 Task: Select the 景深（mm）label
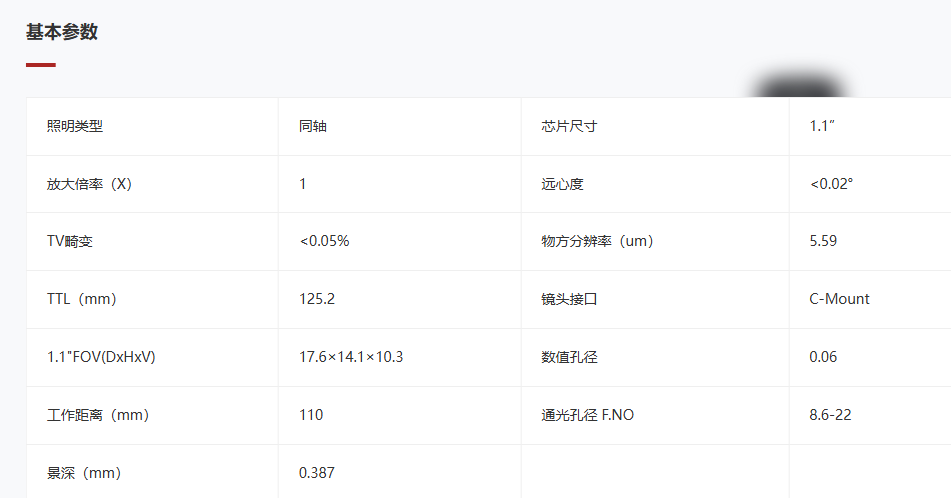click(84, 473)
